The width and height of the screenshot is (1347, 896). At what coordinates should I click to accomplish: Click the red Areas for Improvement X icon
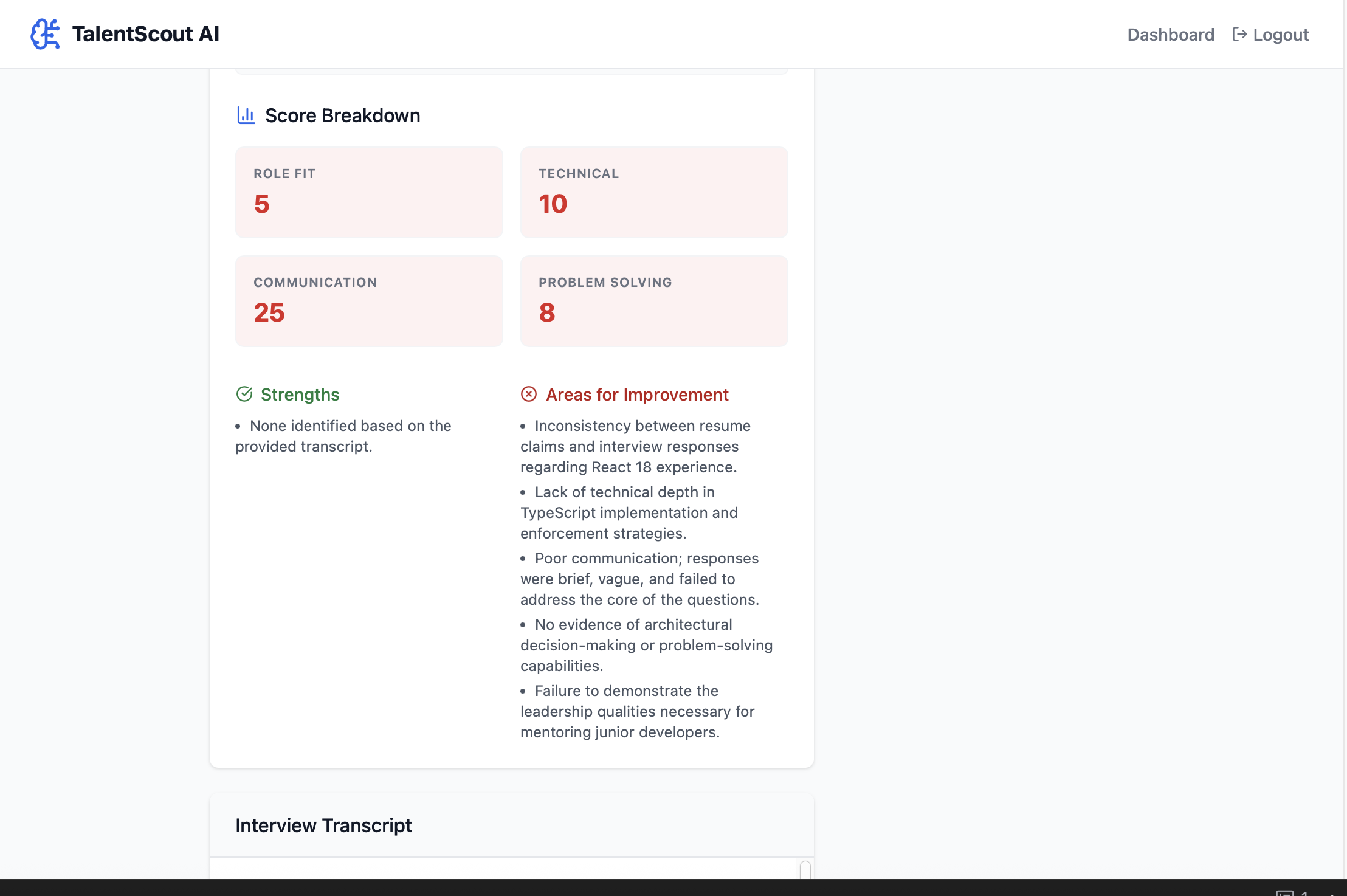529,395
